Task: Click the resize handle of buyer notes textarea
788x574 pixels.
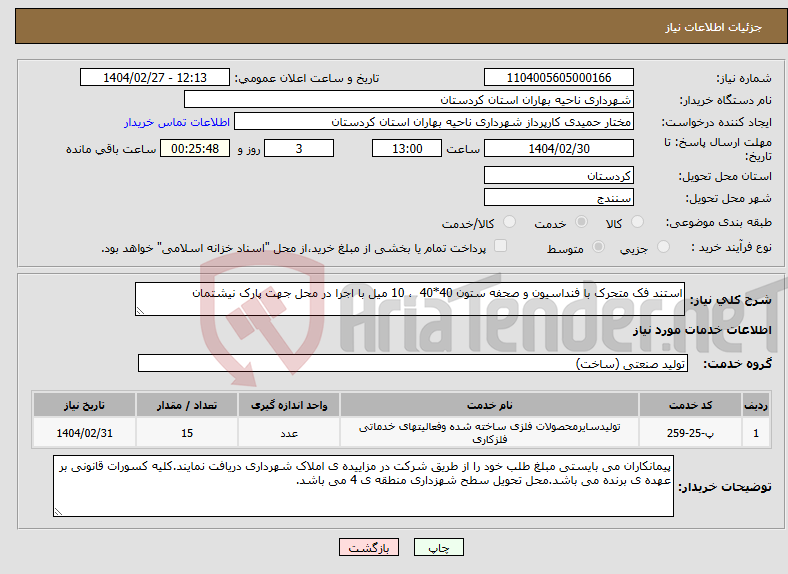Action: click(x=58, y=512)
